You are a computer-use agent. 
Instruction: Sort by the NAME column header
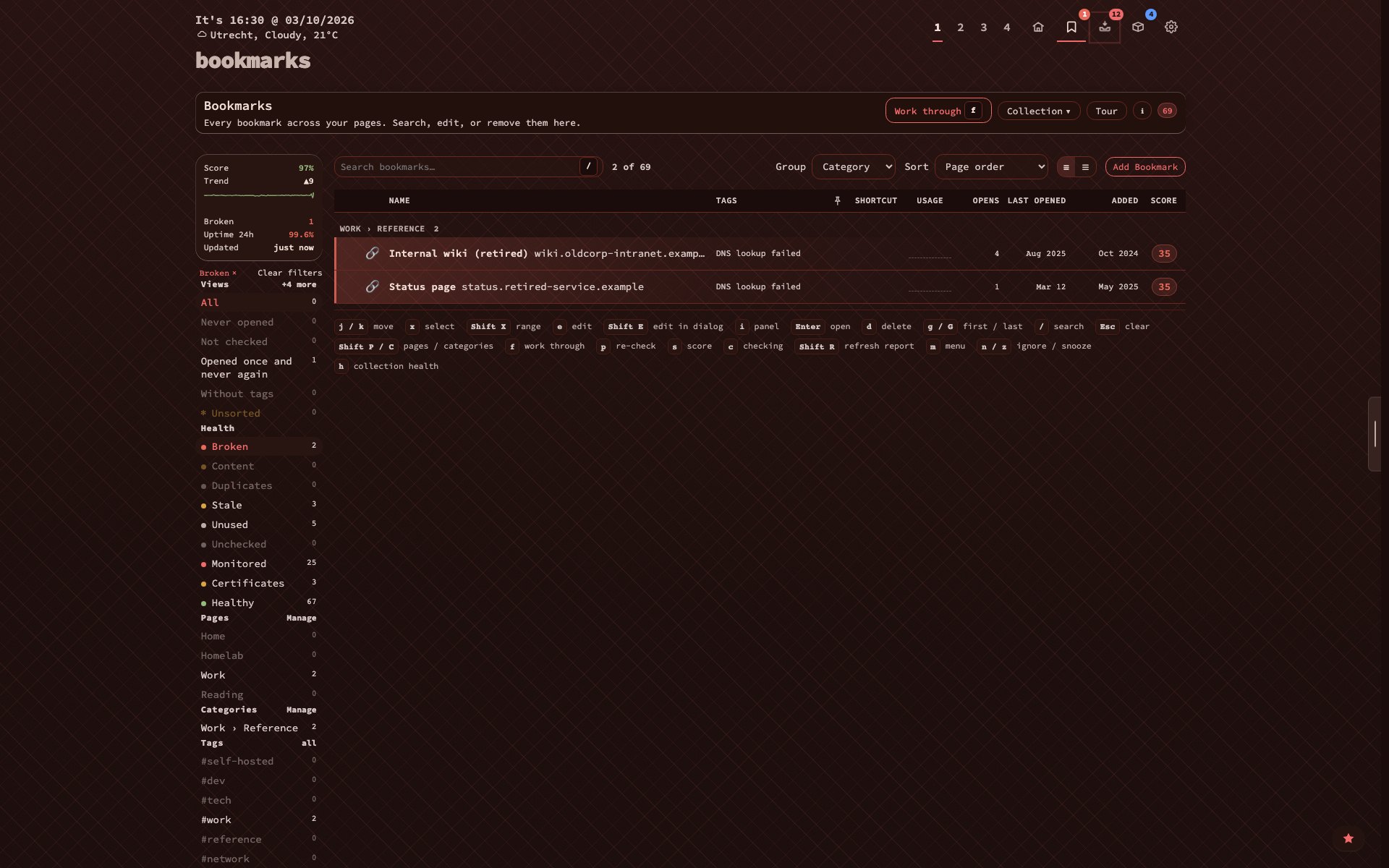pos(399,200)
